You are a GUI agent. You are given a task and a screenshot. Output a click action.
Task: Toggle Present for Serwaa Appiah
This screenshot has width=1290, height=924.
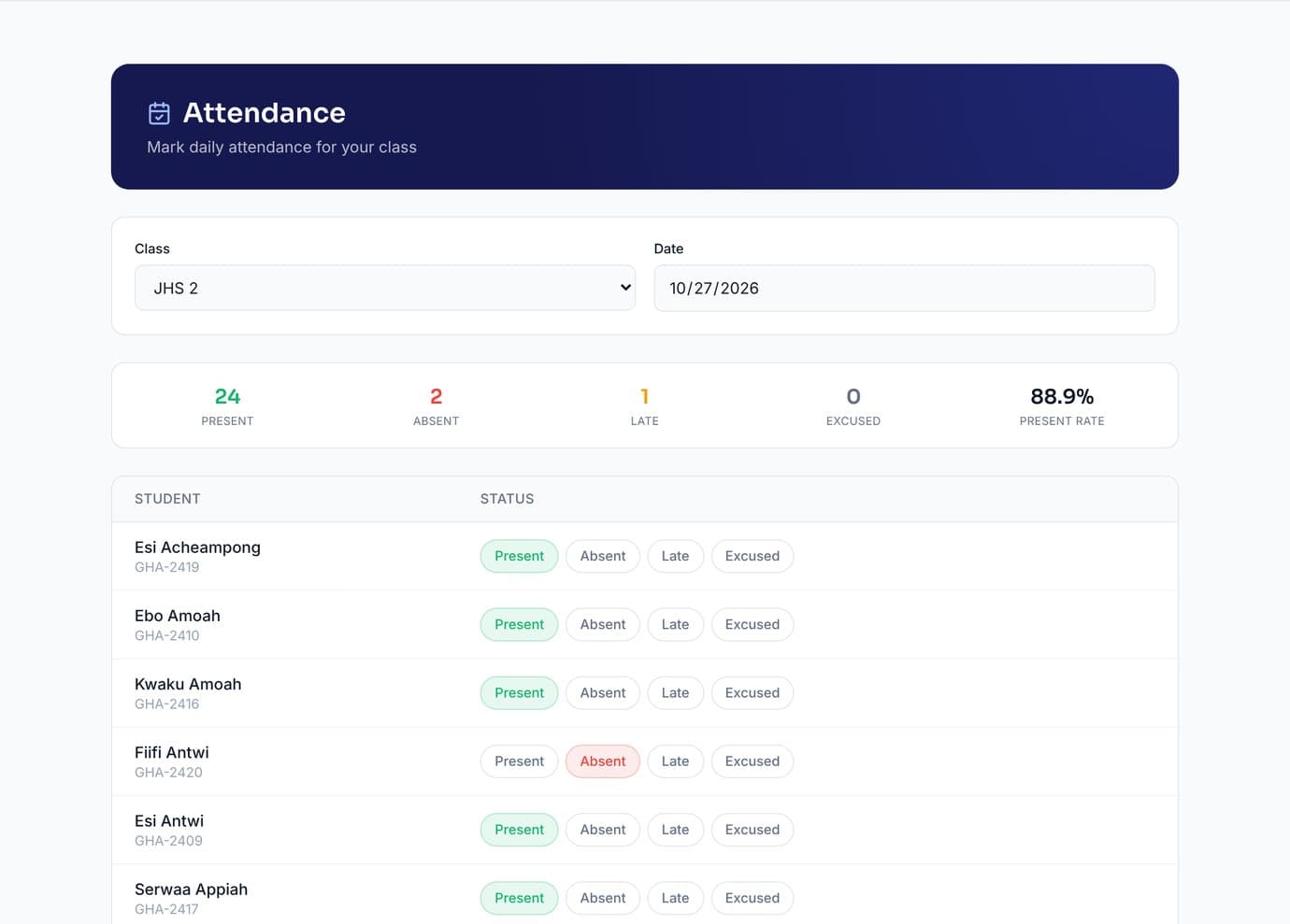[x=519, y=898]
